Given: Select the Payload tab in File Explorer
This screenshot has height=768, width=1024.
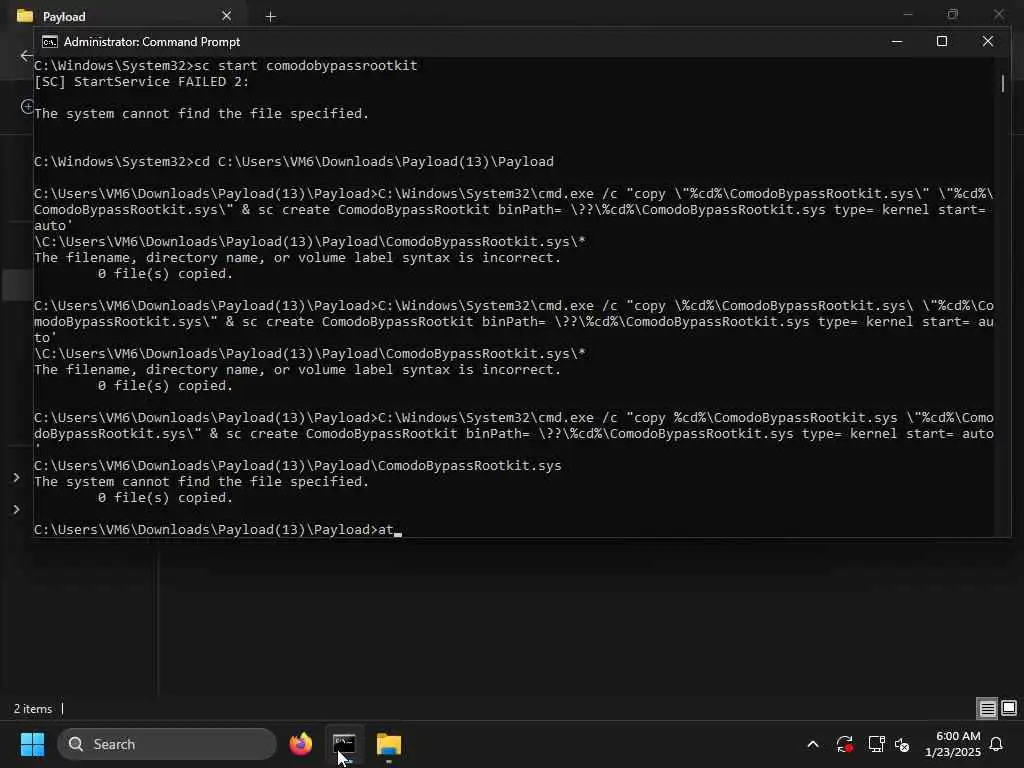Looking at the screenshot, I should coord(124,16).
